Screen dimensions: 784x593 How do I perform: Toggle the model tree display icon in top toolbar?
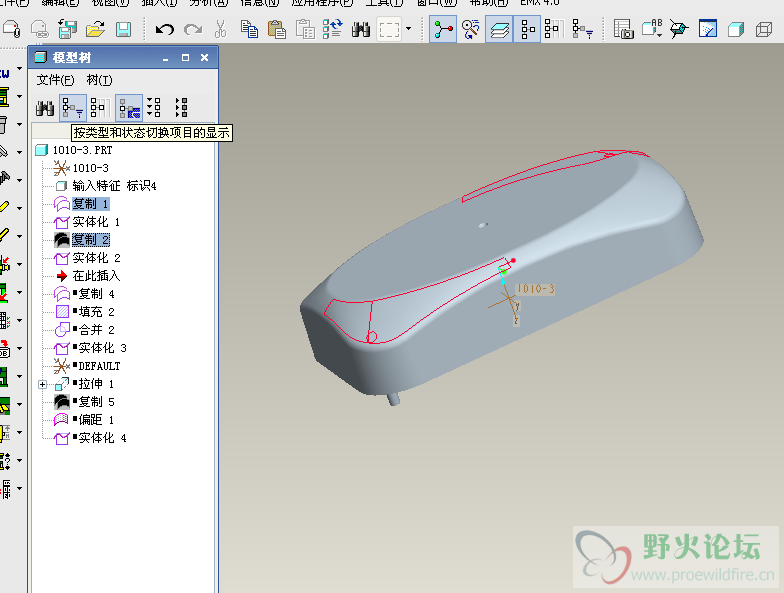(527, 30)
